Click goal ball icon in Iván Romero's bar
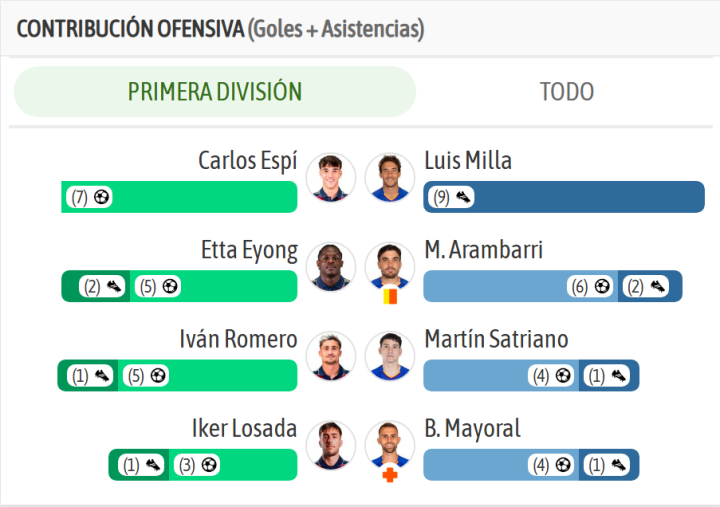This screenshot has width=720, height=507. (x=158, y=376)
